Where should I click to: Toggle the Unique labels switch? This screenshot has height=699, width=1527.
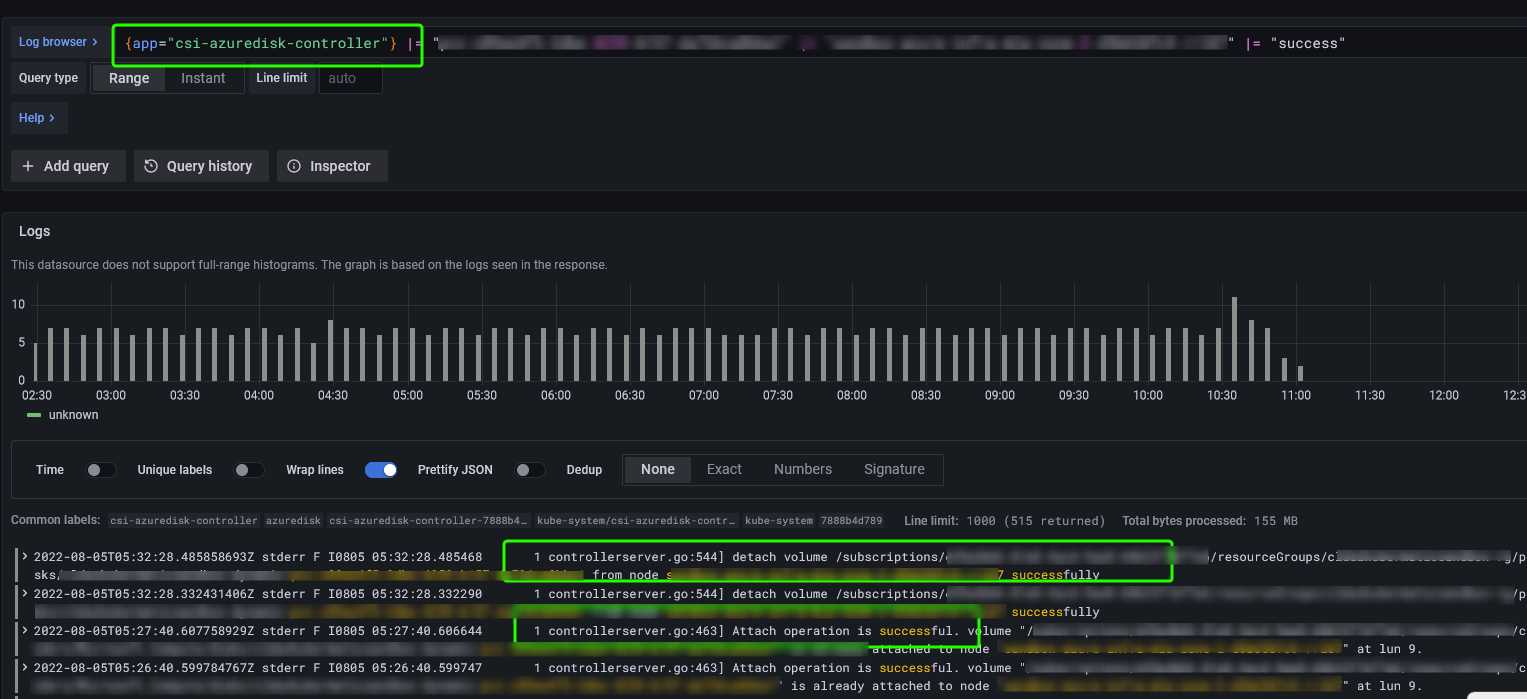[249, 470]
